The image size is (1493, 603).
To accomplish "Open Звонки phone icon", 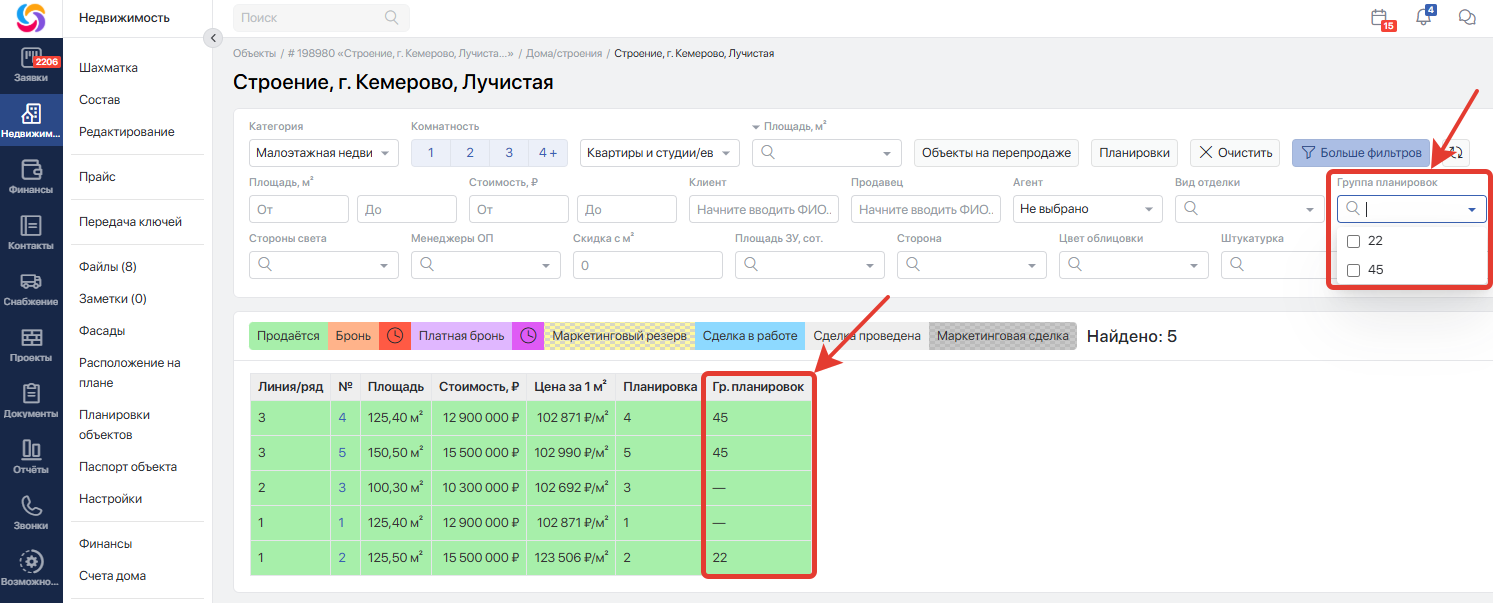I will (31, 512).
